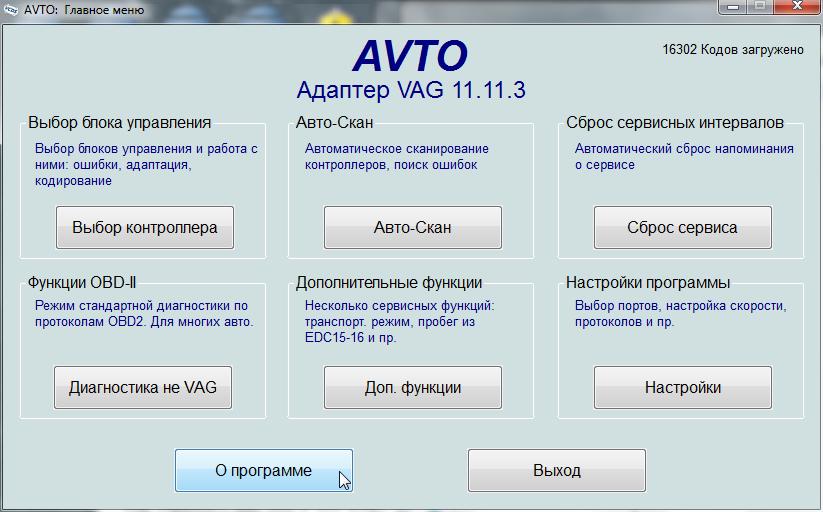The width and height of the screenshot is (823, 512).
Task: Click description 'Автоматический сброс напоминания о сервисе'
Action: pos(684,156)
